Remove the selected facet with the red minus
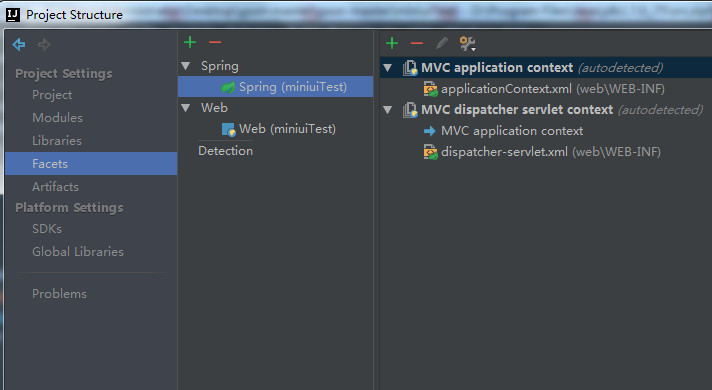Screen dimensions: 712x390 click(215, 42)
